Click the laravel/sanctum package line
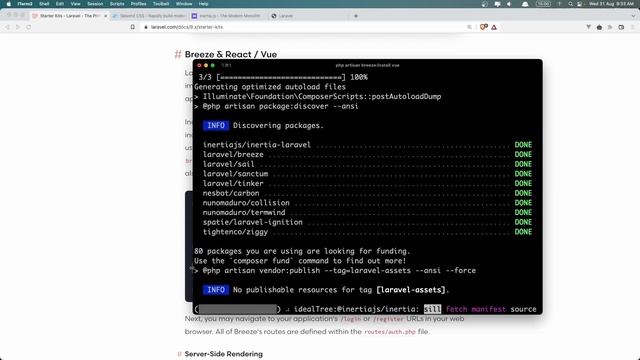640x360 pixels. [x=367, y=174]
